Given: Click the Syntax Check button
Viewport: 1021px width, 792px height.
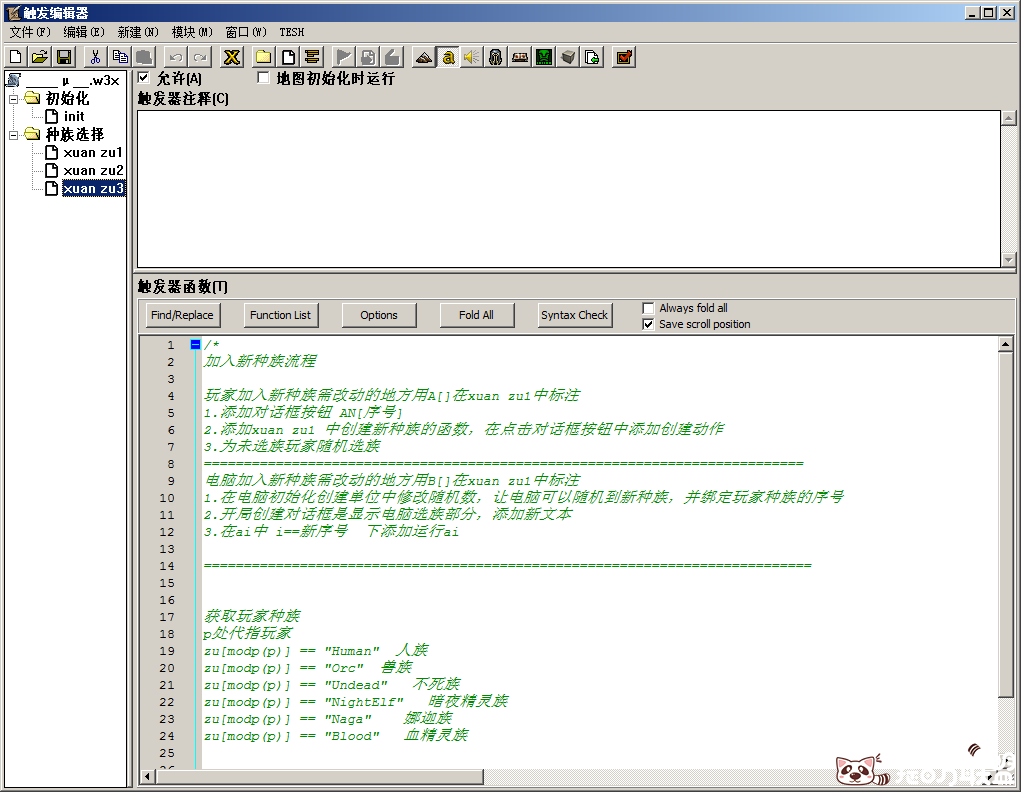Looking at the screenshot, I should (574, 315).
